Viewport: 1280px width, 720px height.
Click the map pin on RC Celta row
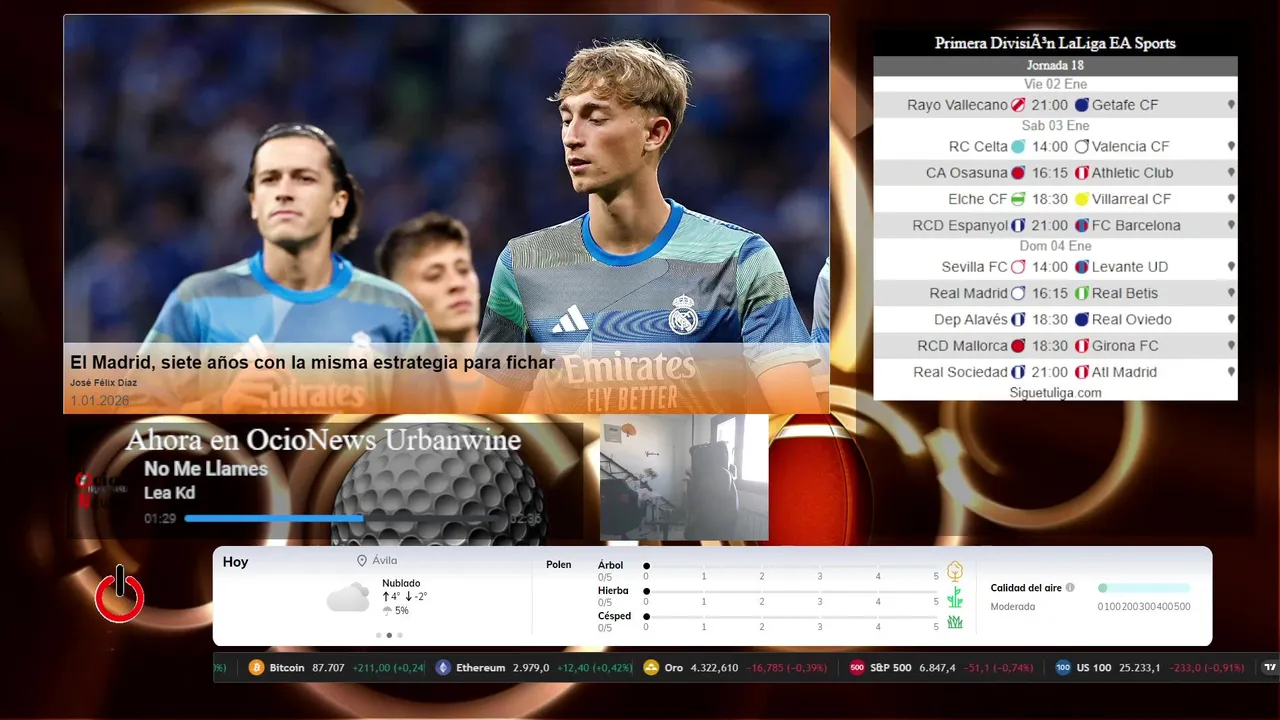tap(1231, 146)
